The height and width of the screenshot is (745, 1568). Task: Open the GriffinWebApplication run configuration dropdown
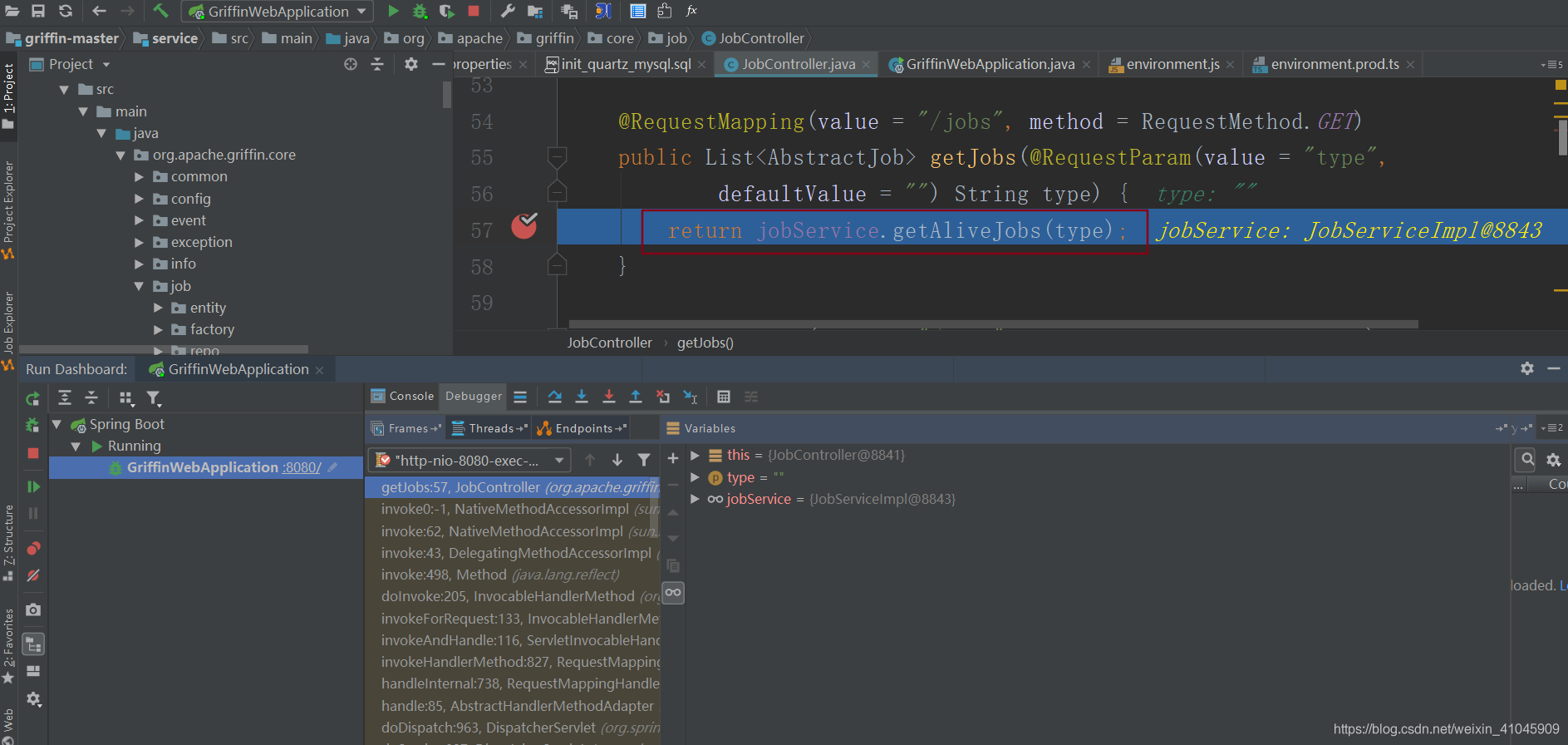pyautogui.click(x=278, y=12)
